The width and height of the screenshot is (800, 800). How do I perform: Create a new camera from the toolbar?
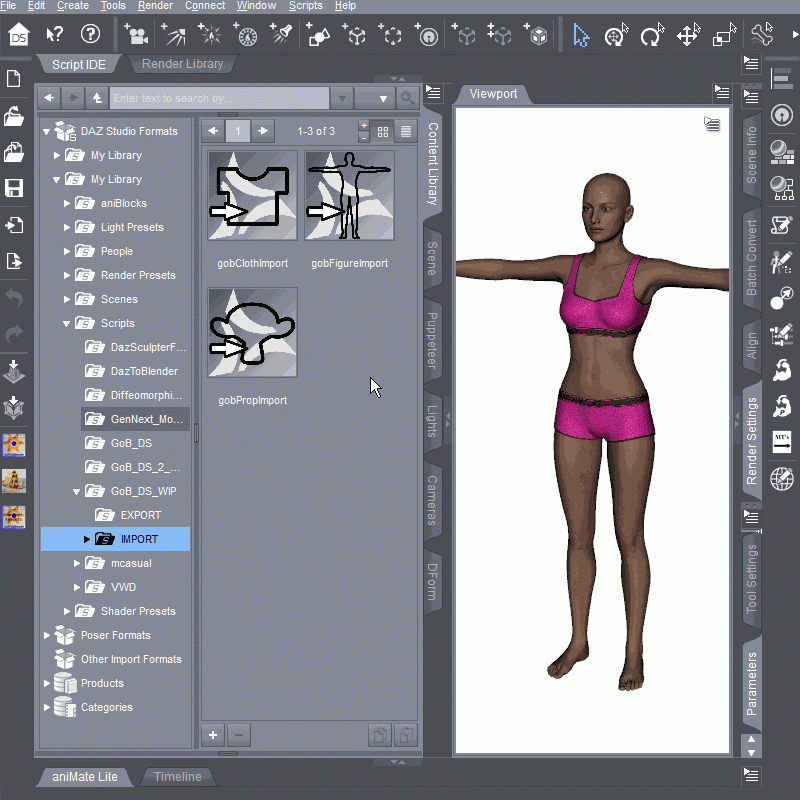136,35
